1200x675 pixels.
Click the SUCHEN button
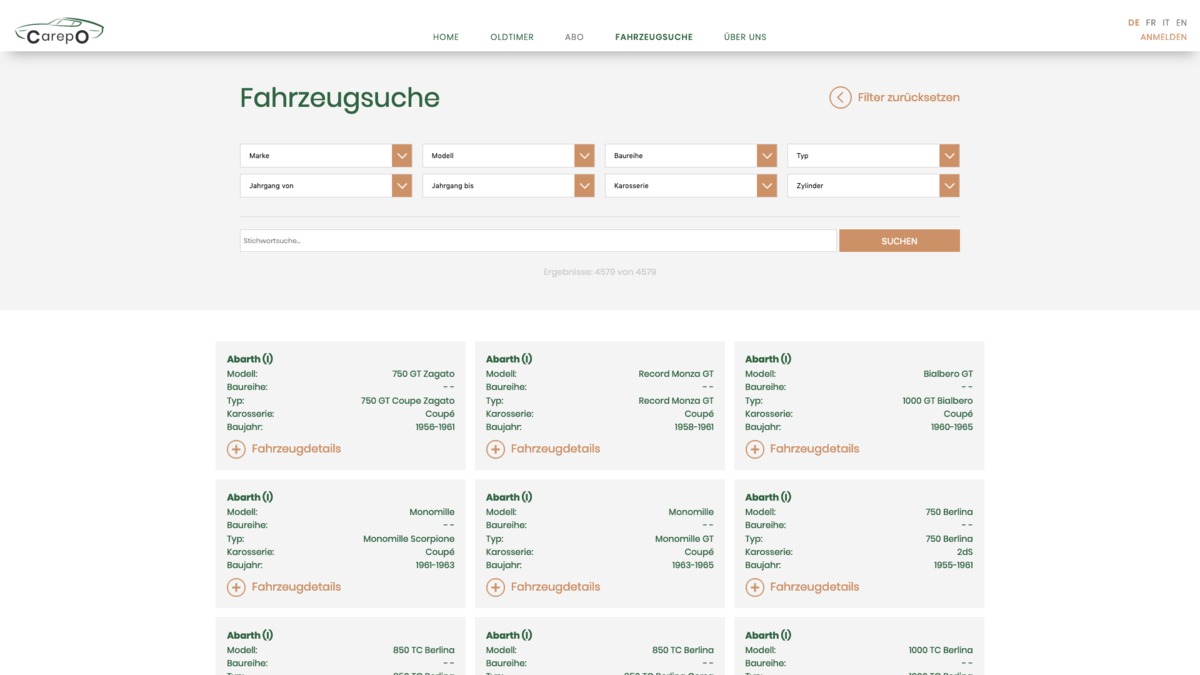(899, 241)
